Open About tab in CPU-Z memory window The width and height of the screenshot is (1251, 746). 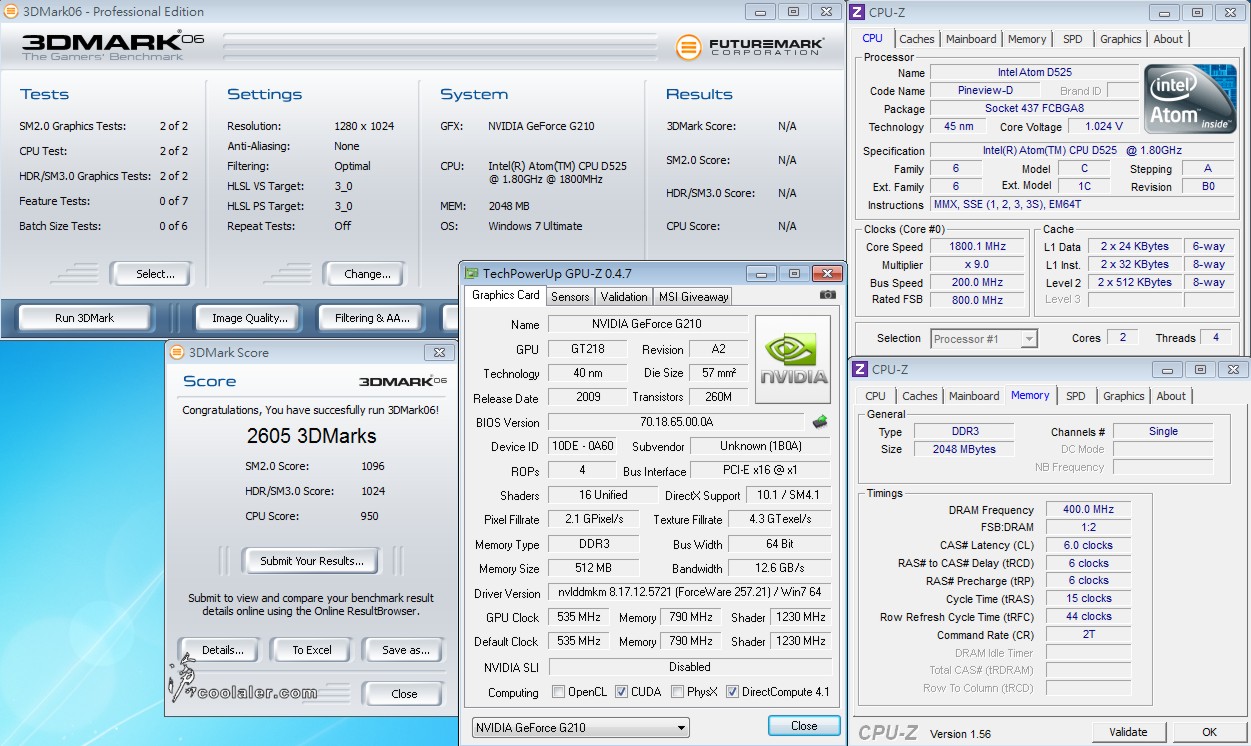point(1171,396)
